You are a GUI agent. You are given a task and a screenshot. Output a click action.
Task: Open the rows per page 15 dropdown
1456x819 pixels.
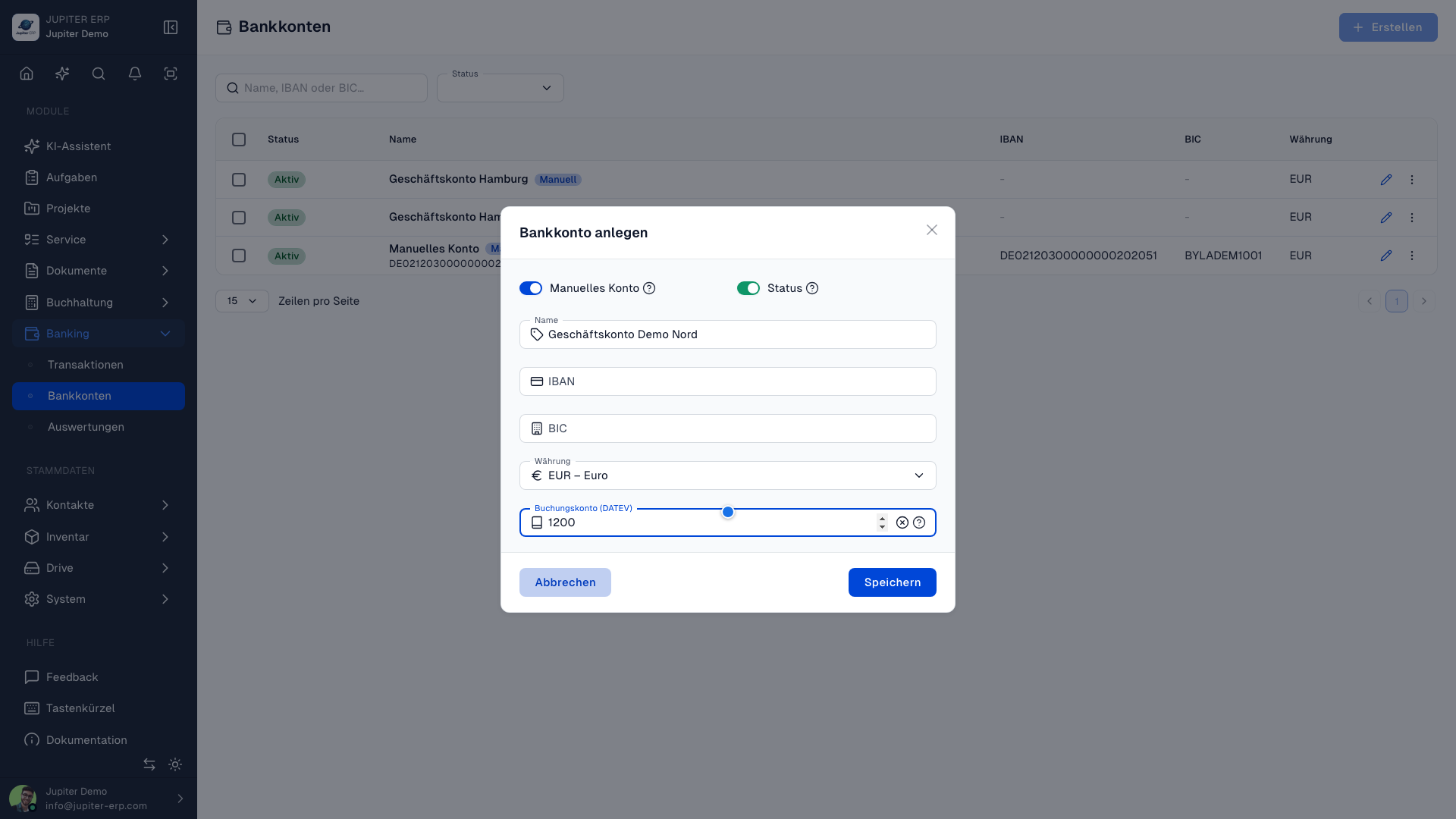(242, 301)
